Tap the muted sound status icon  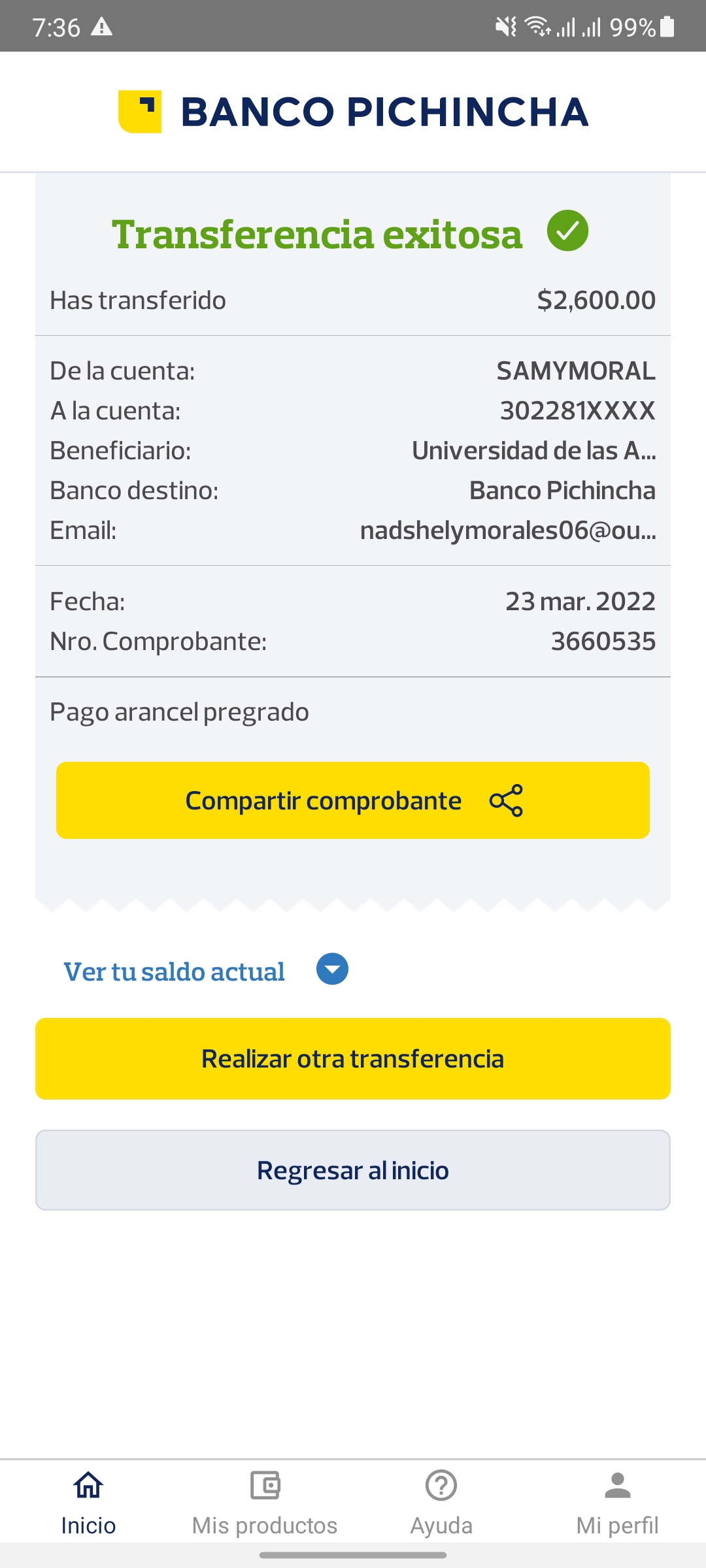coord(505,27)
